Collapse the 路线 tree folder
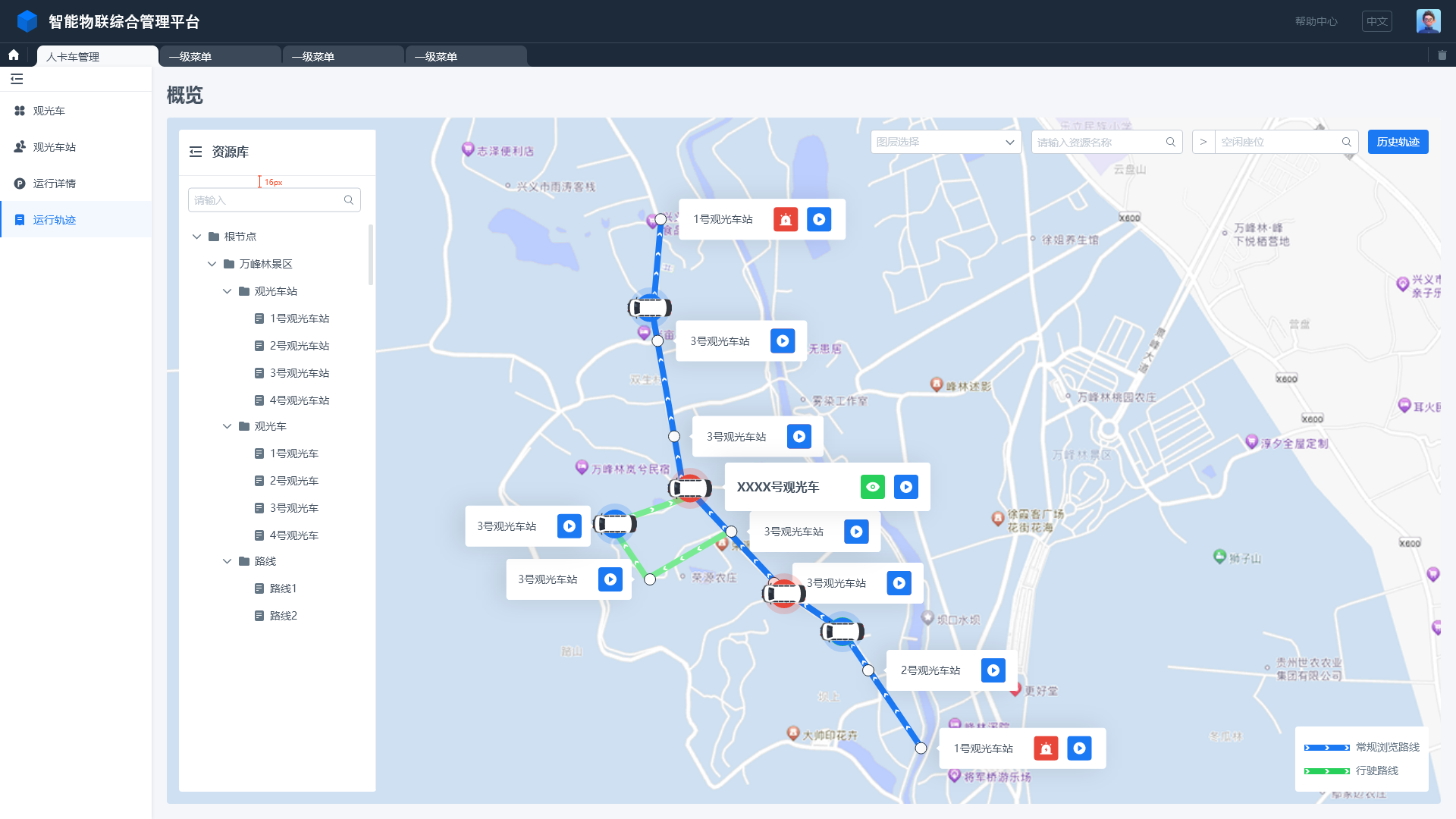The width and height of the screenshot is (1456, 819). pos(227,561)
